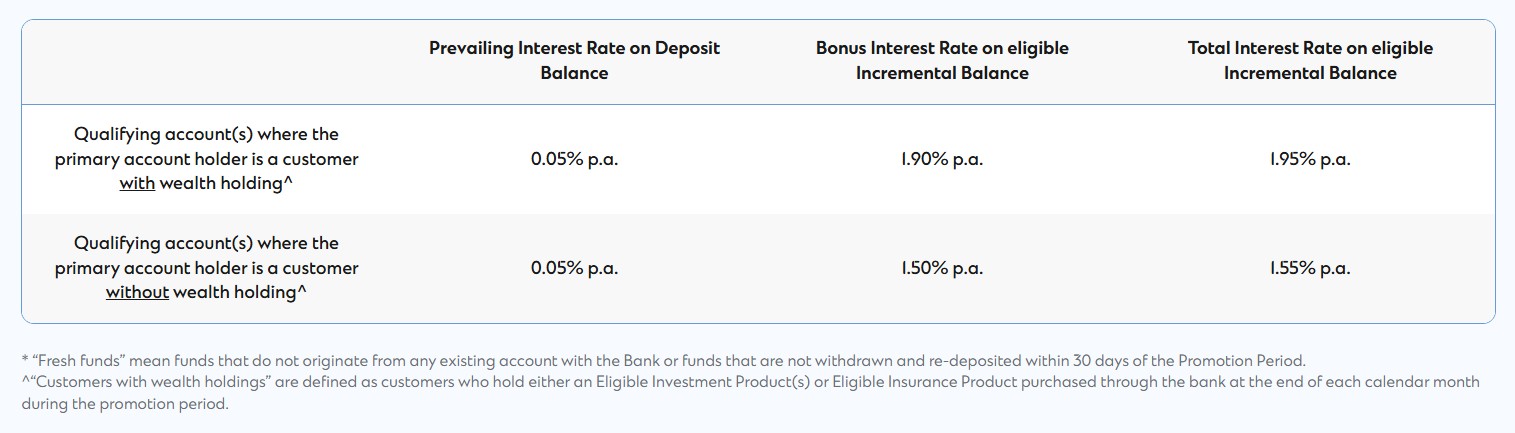Click the caret after "with wealth holding"
Viewport: 1515px width, 433px height.
289,182
